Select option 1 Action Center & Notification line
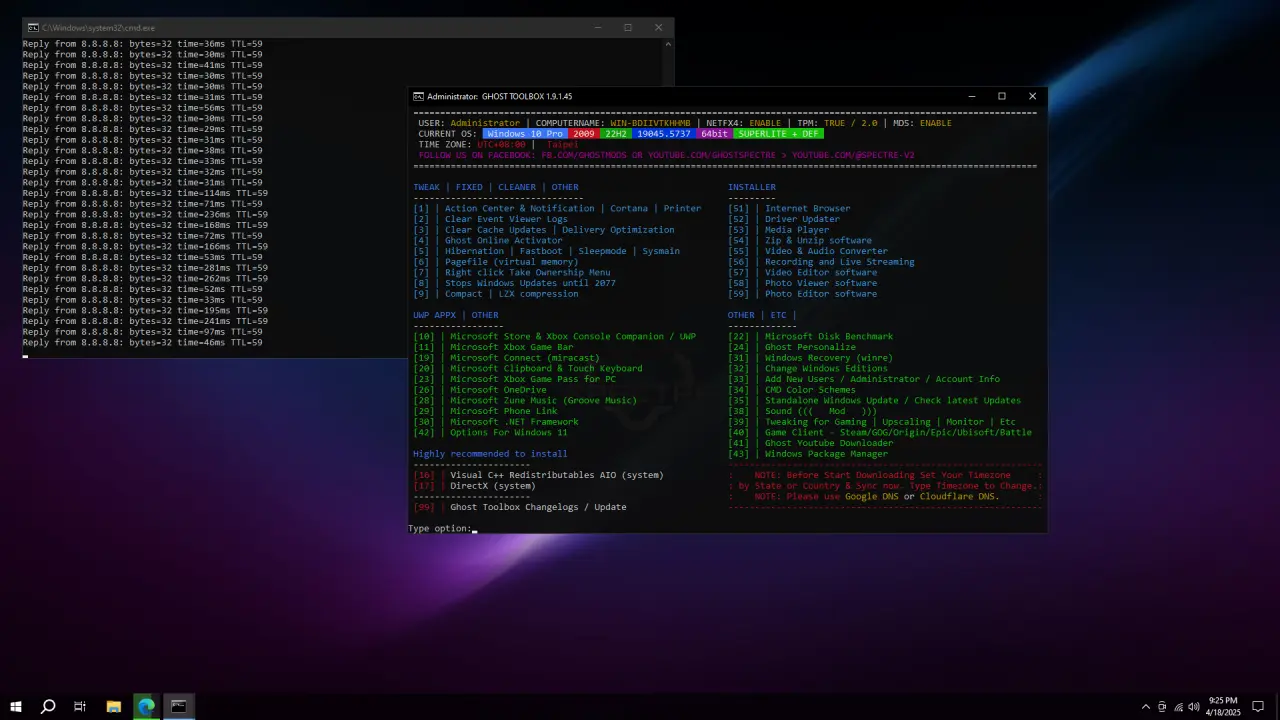 pos(557,208)
